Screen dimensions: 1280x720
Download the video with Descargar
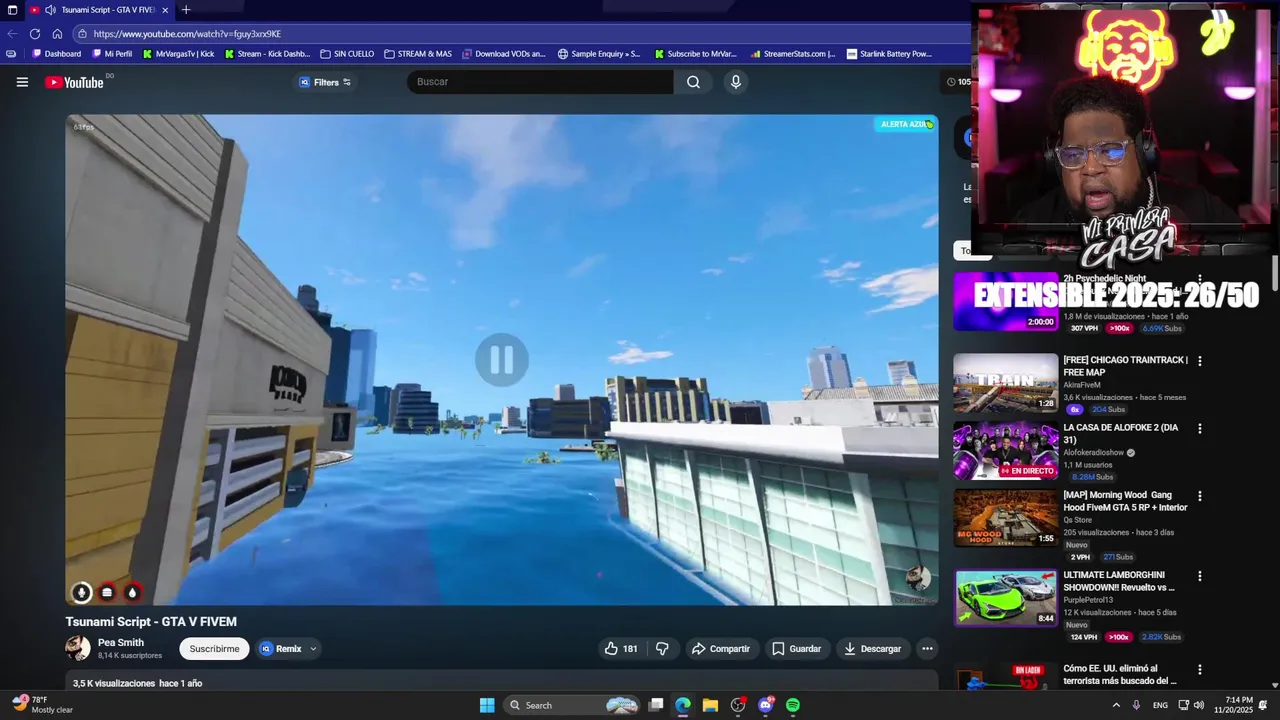pyautogui.click(x=873, y=649)
